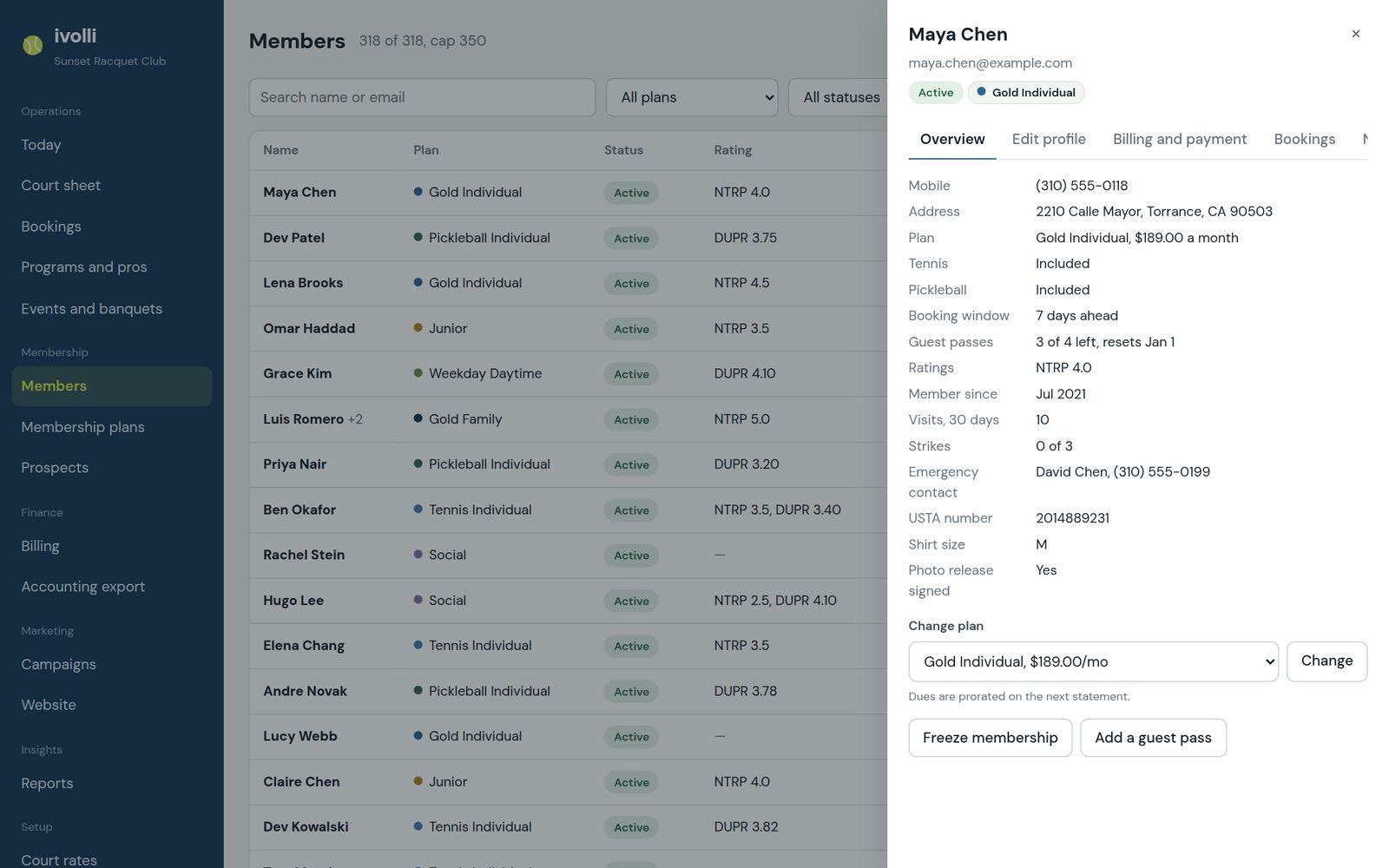Click the DUPR 3.78 rating cell
Image resolution: width=1389 pixels, height=868 pixels.
pyautogui.click(x=746, y=692)
